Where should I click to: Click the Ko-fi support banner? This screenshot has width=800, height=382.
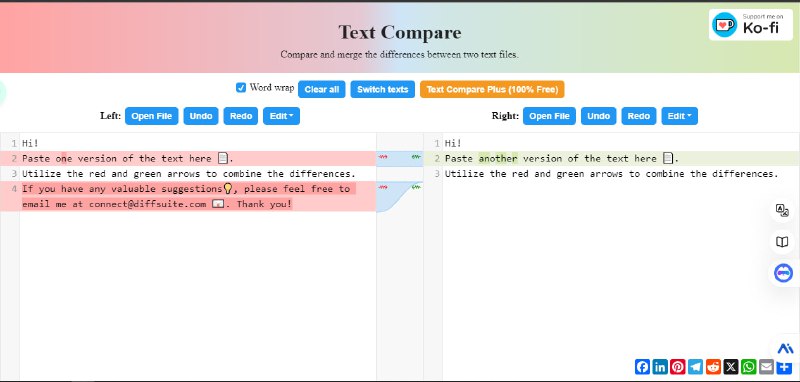pyautogui.click(x=751, y=24)
